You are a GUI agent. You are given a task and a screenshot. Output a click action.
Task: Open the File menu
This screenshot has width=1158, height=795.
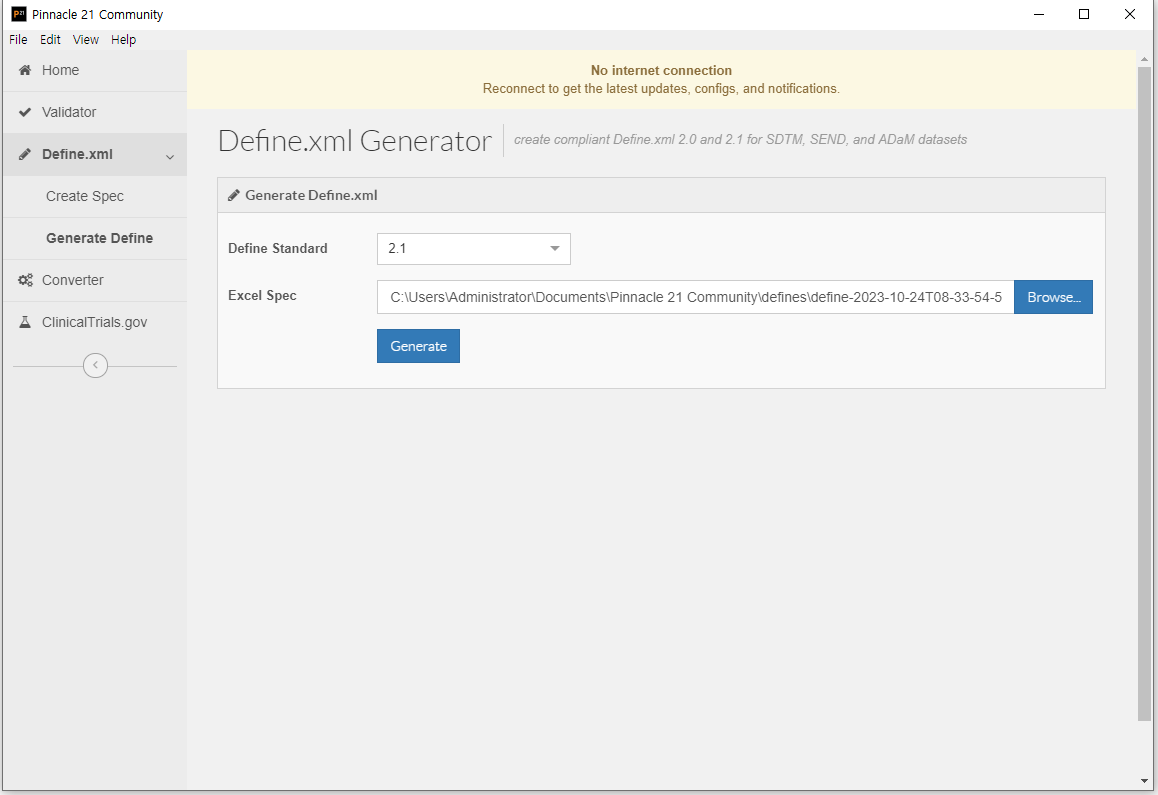tap(18, 40)
